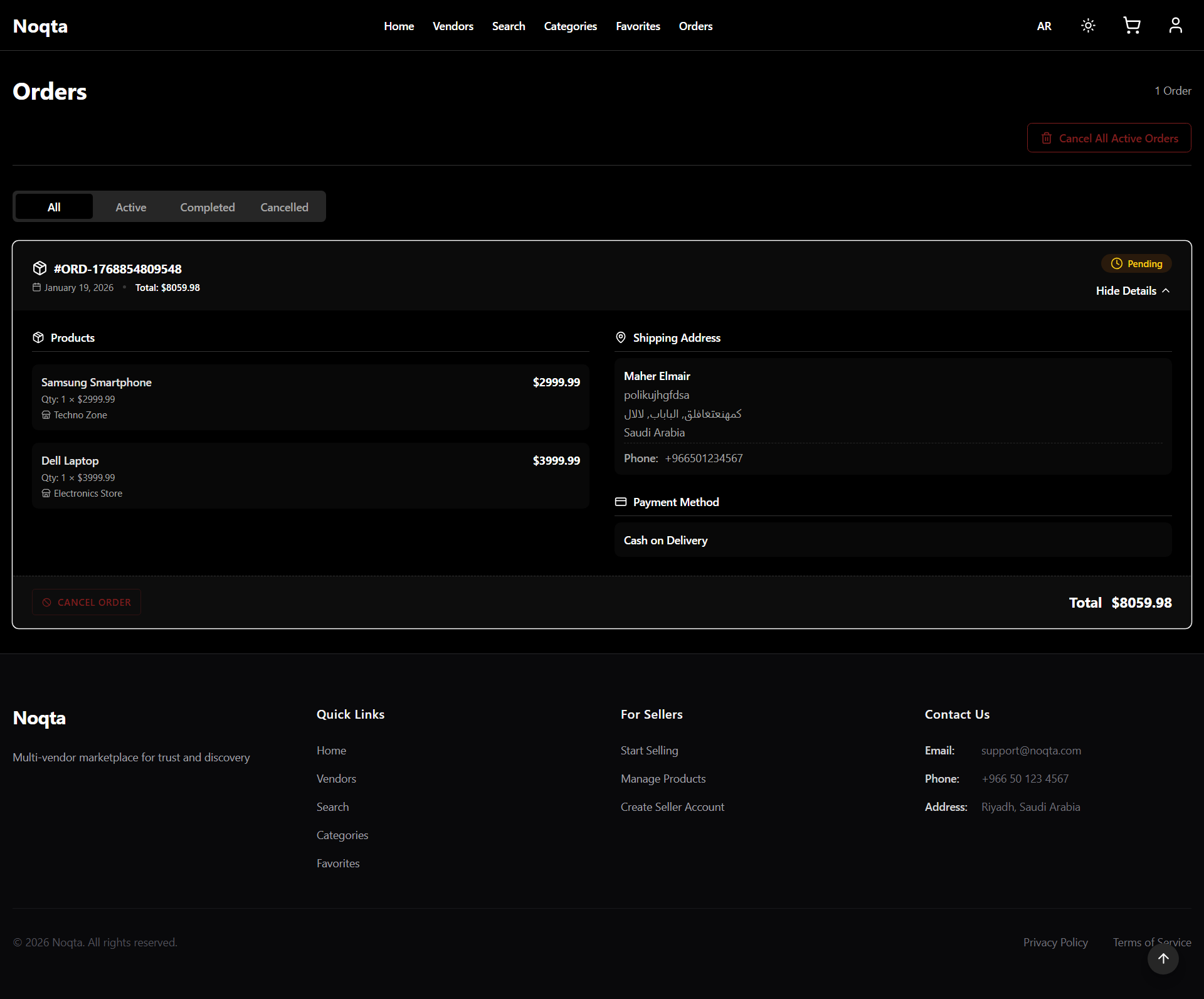Open the Terms of Service link

tap(1152, 943)
